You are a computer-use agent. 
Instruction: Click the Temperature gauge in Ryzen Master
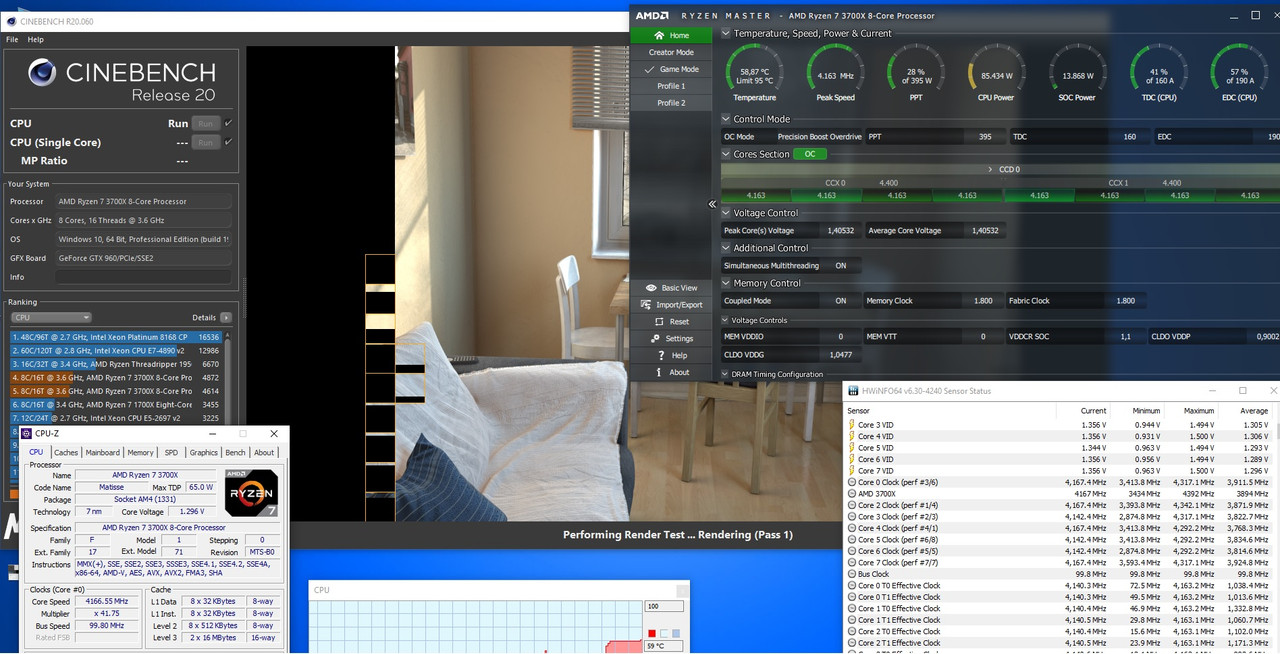[754, 73]
